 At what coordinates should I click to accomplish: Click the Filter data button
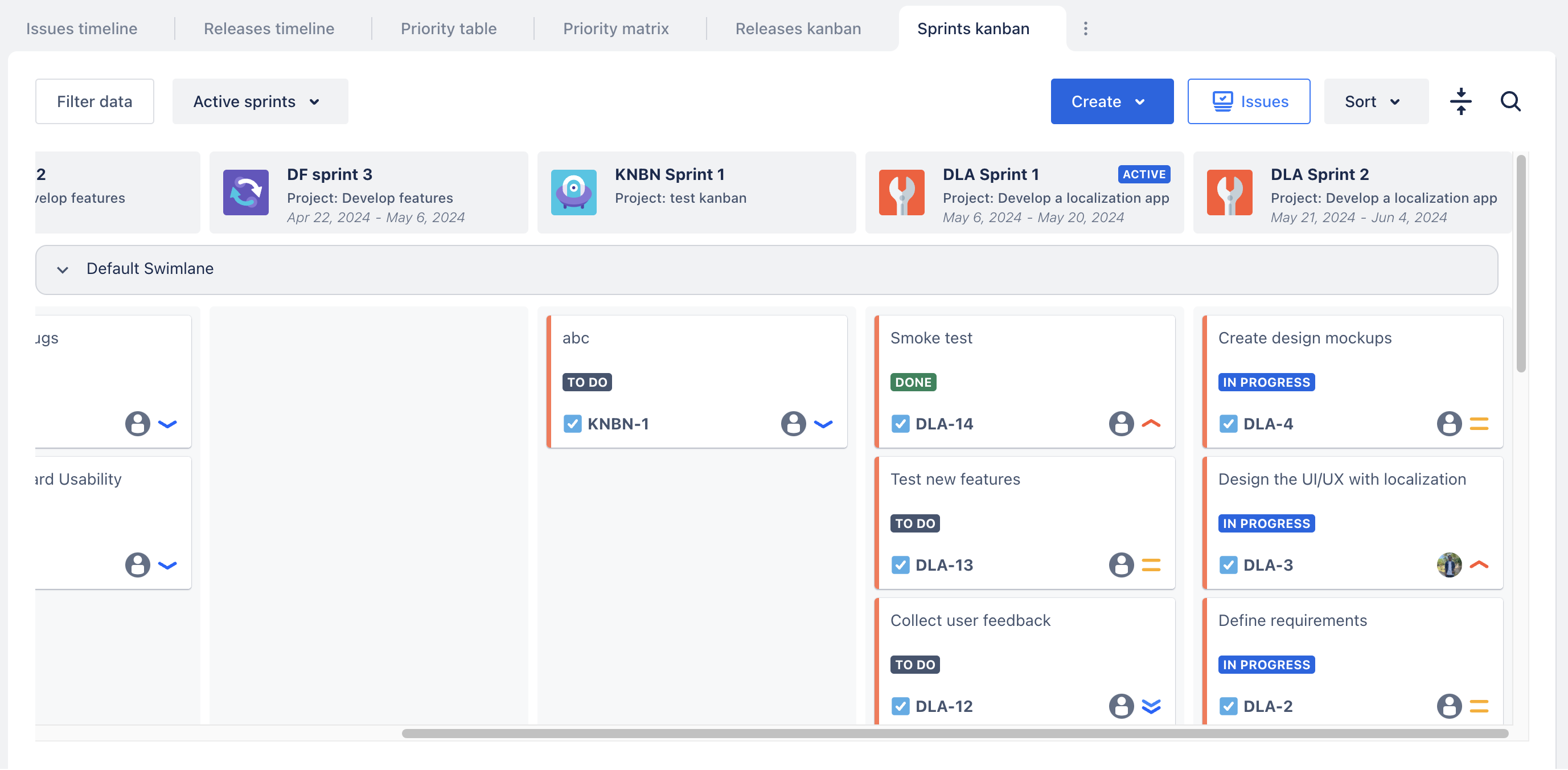95,101
